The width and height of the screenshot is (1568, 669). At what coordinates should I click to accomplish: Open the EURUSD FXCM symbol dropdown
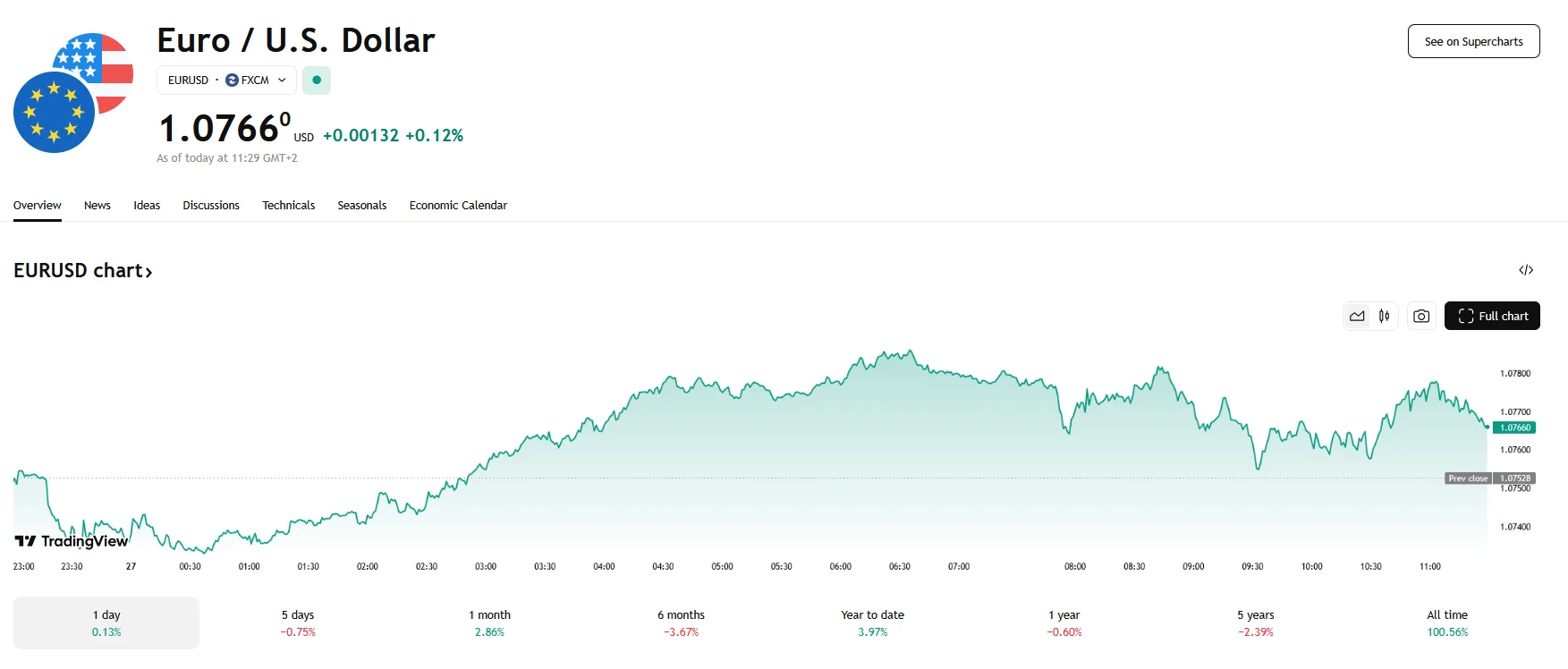pos(226,80)
